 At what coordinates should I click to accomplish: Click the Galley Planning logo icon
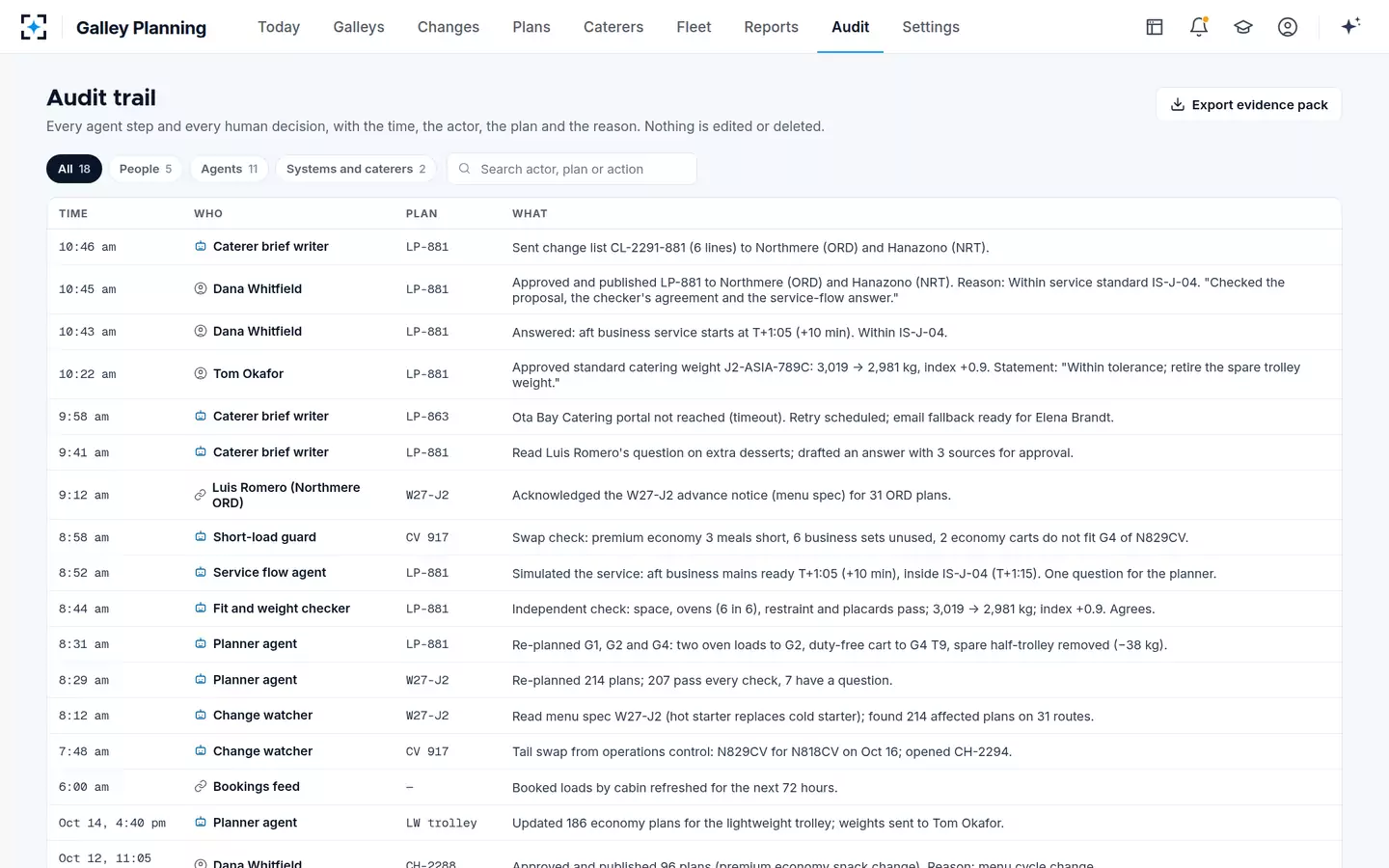coord(34,27)
